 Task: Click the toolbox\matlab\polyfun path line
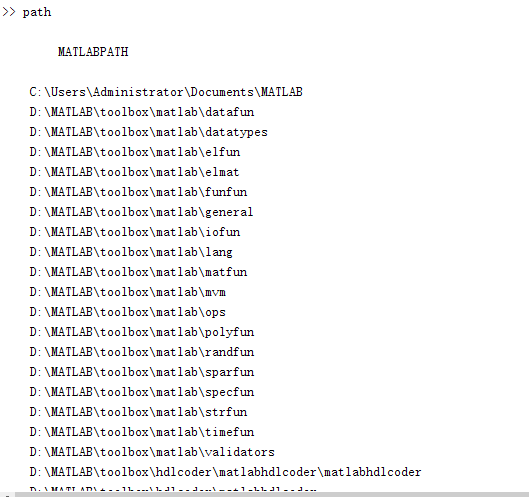142,332
